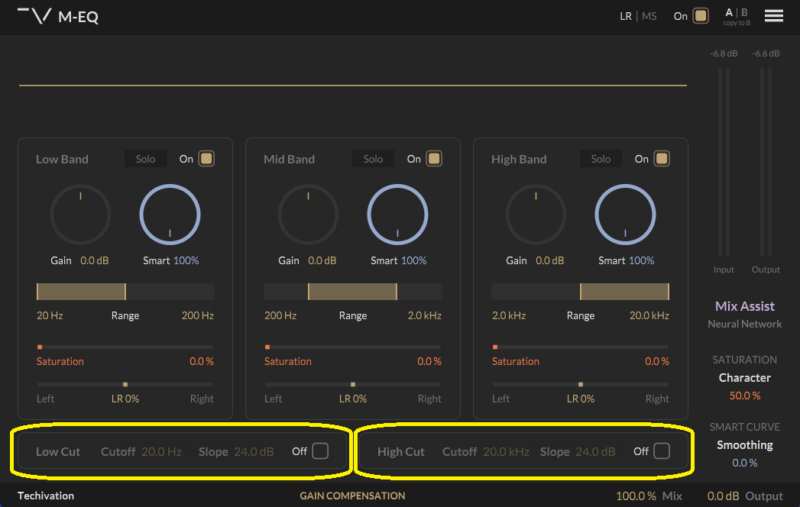800x507 pixels.
Task: Toggle the Mid Band On switch
Action: 434,159
